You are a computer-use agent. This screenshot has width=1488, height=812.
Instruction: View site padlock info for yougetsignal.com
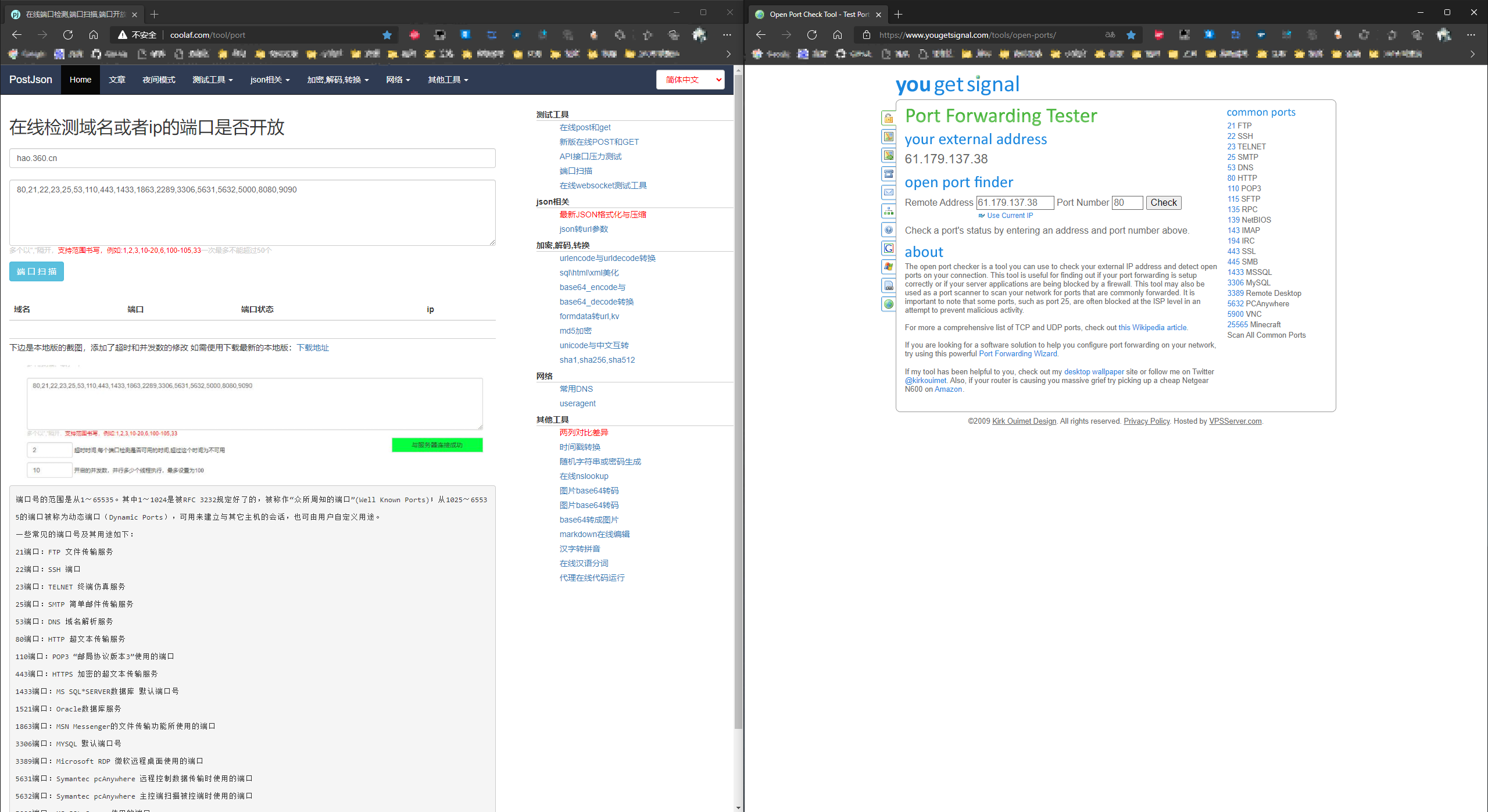point(867,35)
